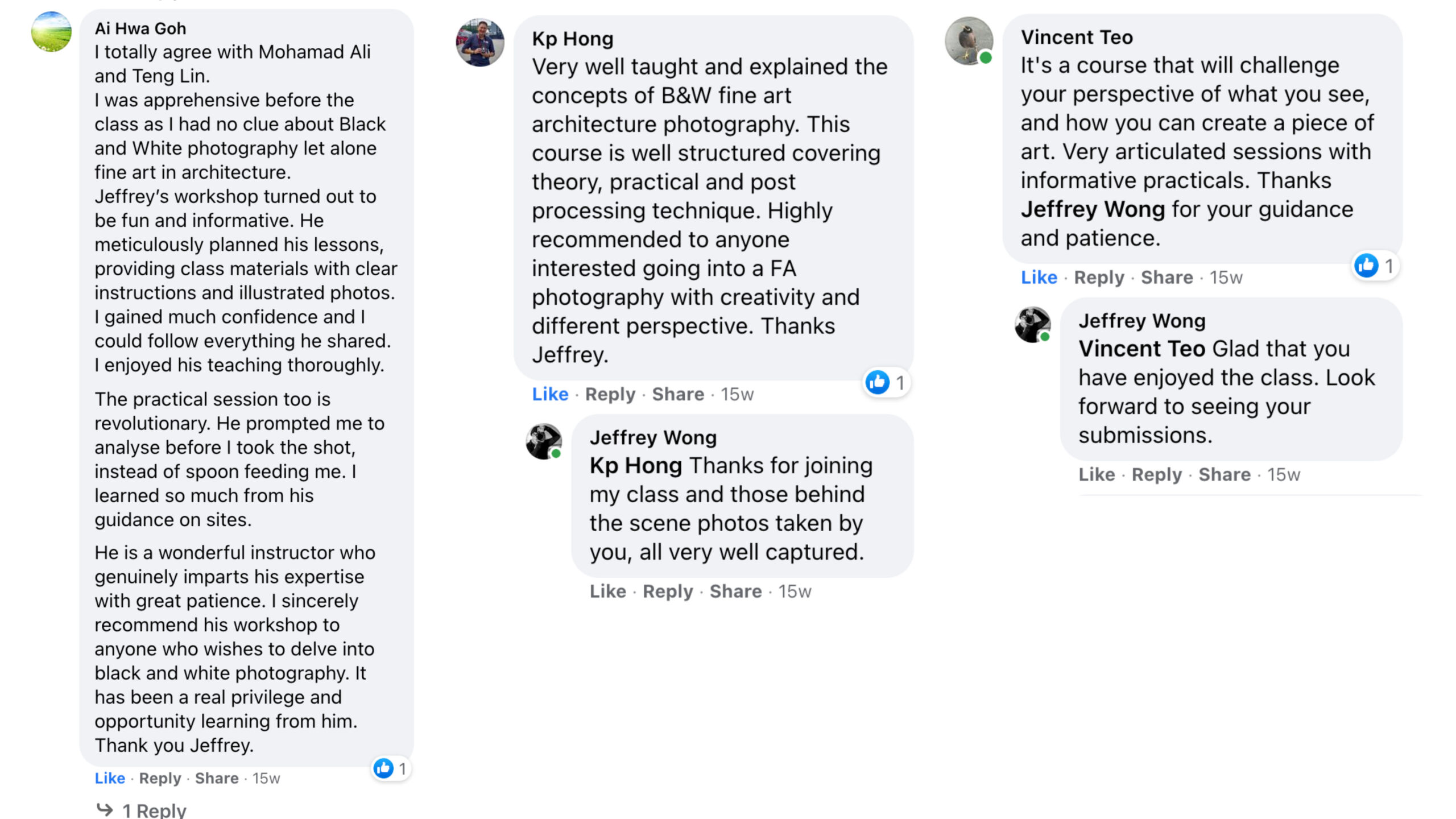The image size is (1456, 819).
Task: Reply to Kp Hong's comment
Action: pos(610,394)
